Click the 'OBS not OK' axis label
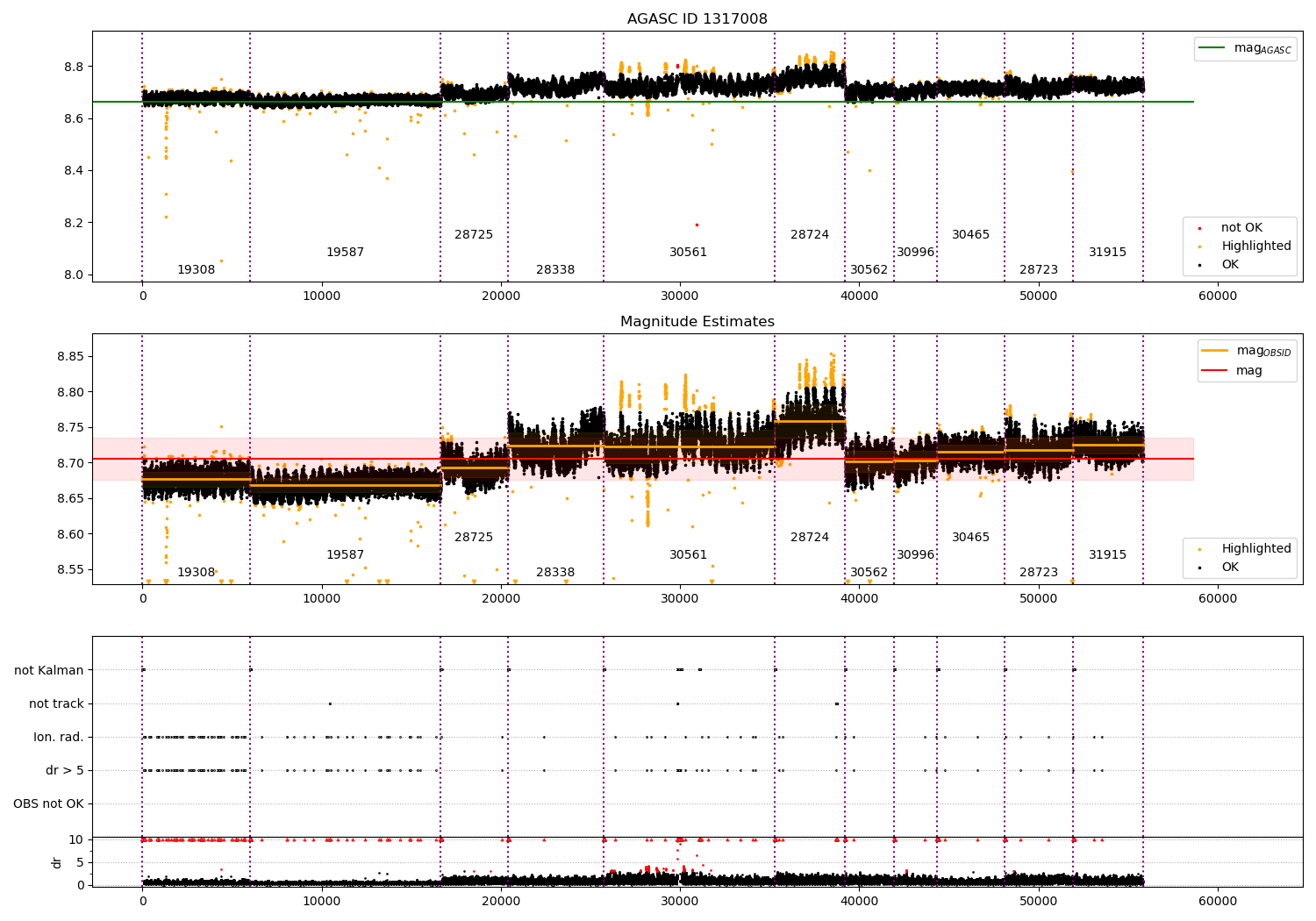This screenshot has width=1316, height=921. pos(49,804)
